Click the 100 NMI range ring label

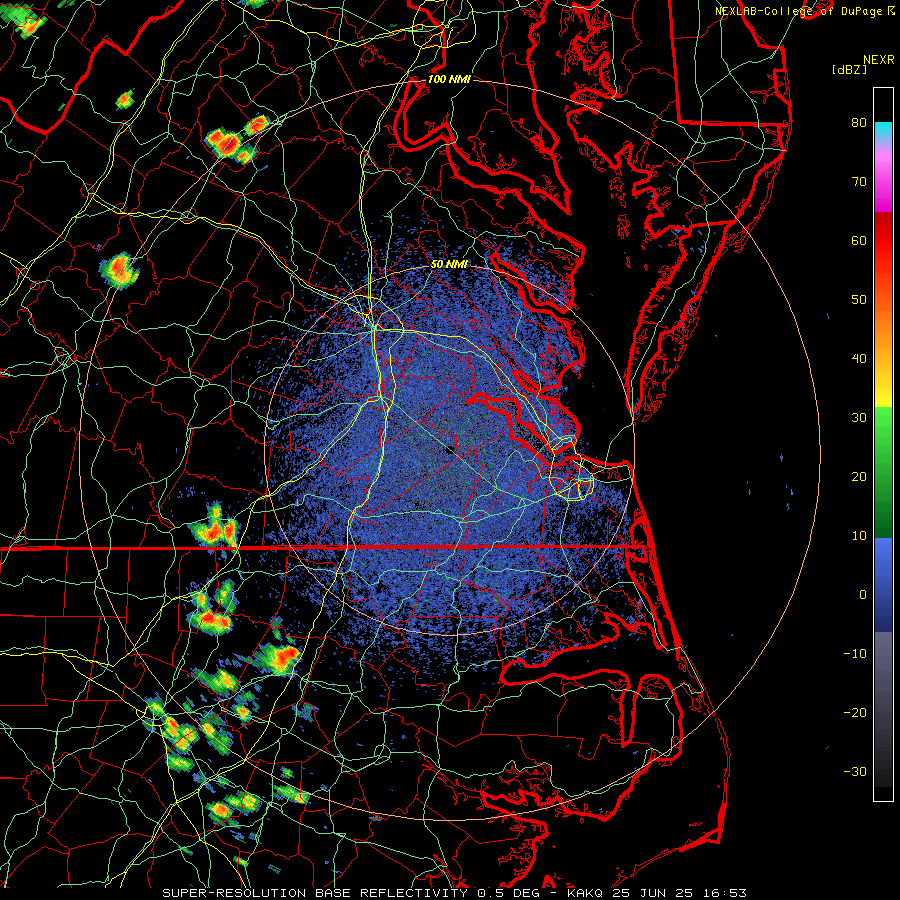tap(449, 79)
